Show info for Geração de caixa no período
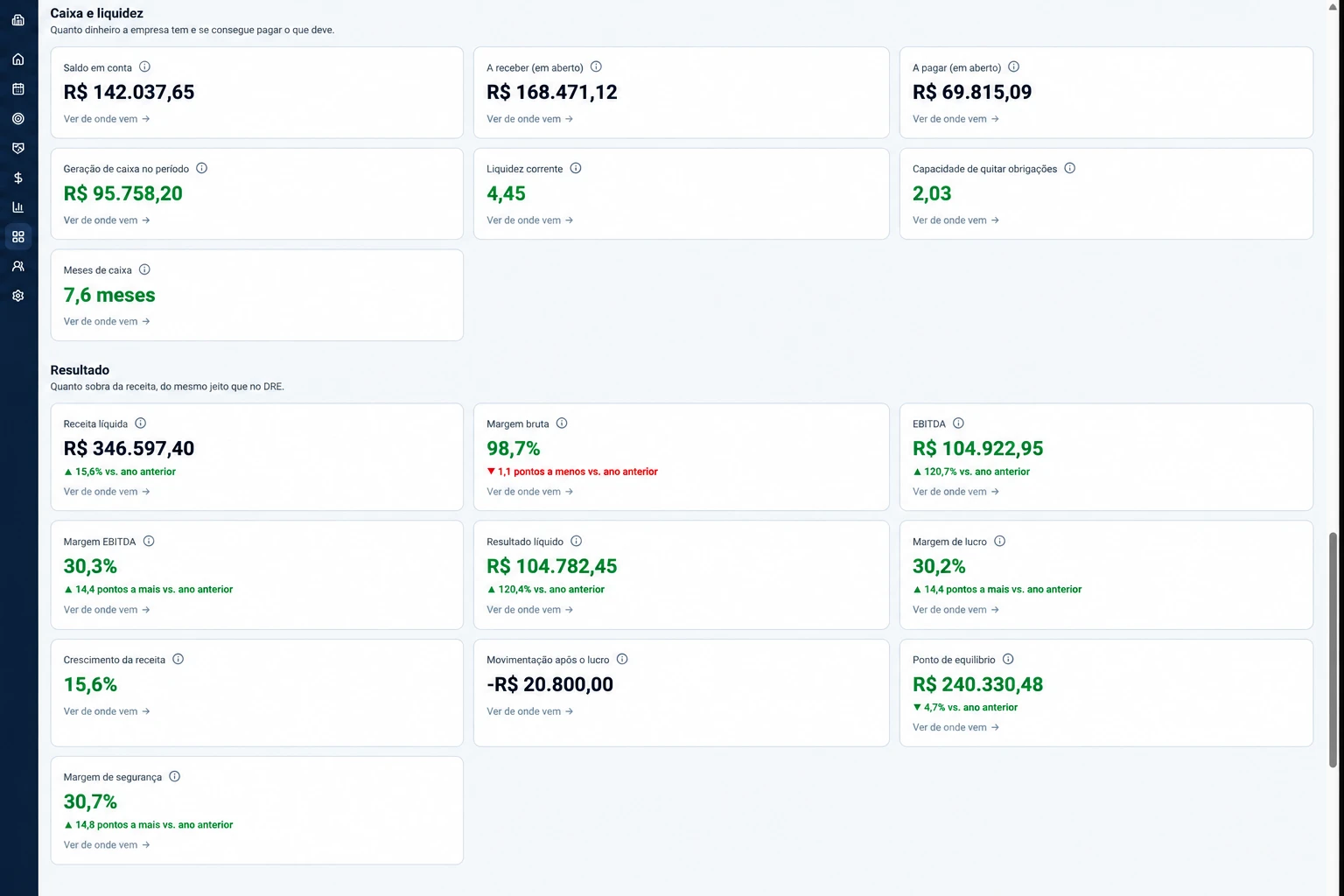Viewport: 1344px width, 896px height. pyautogui.click(x=201, y=168)
